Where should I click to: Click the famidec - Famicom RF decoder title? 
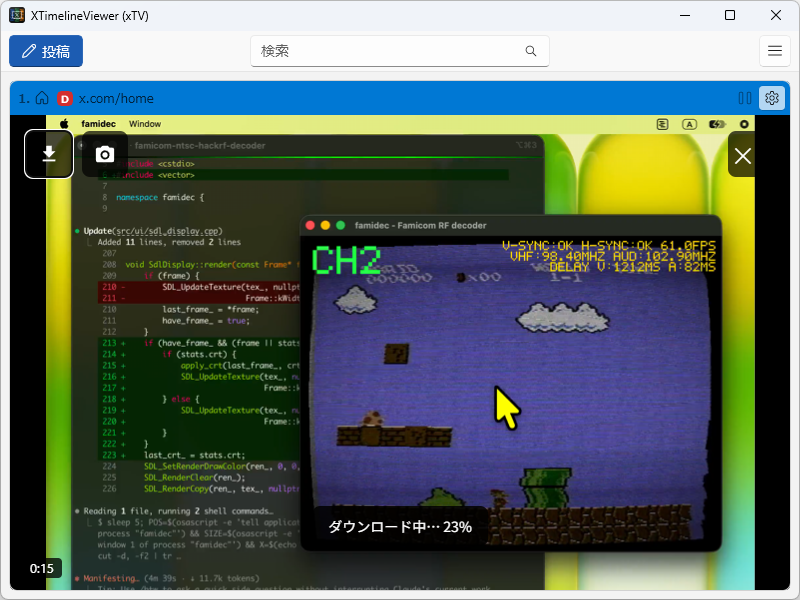coord(420,226)
